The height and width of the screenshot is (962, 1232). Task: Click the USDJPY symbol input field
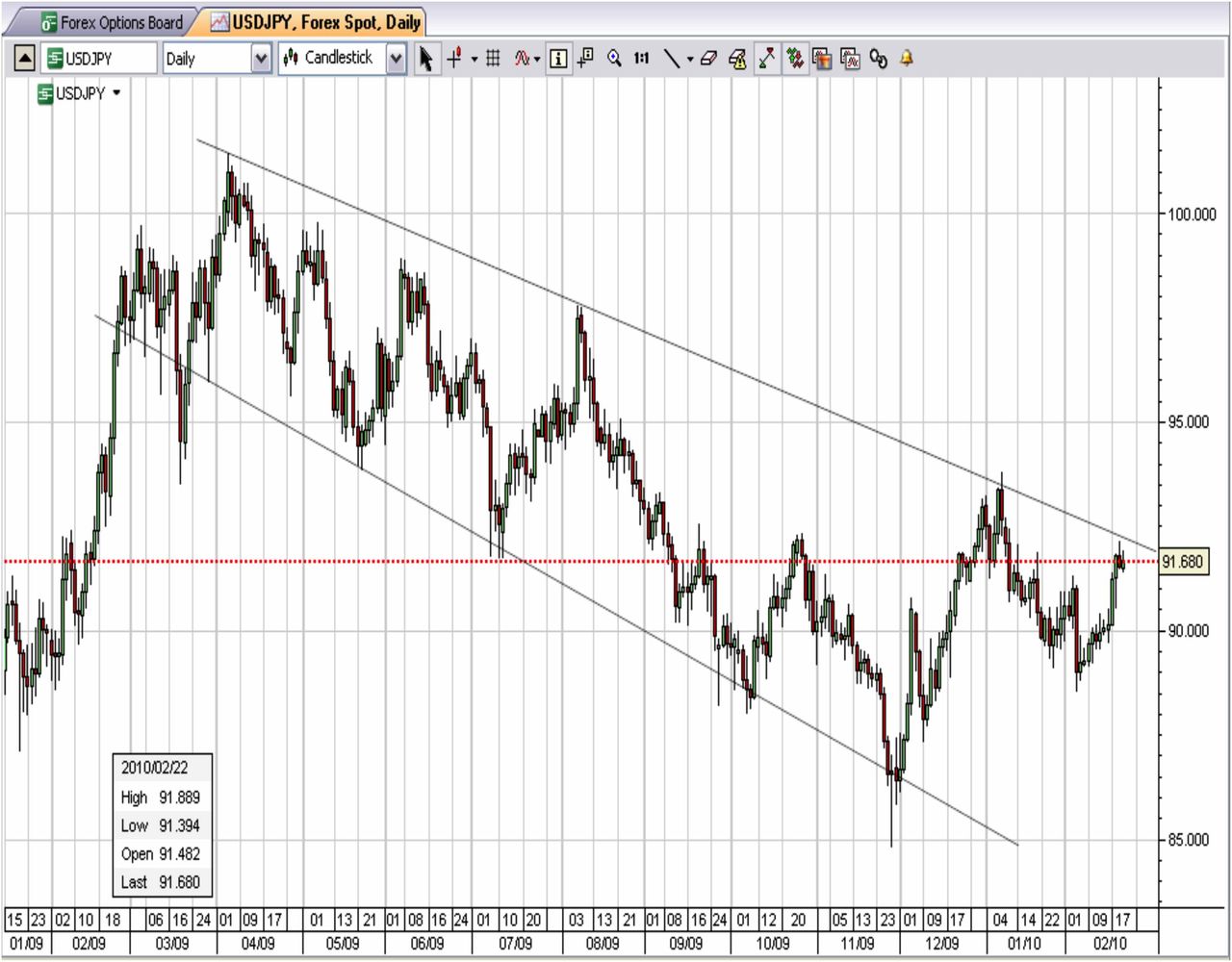coord(100,59)
